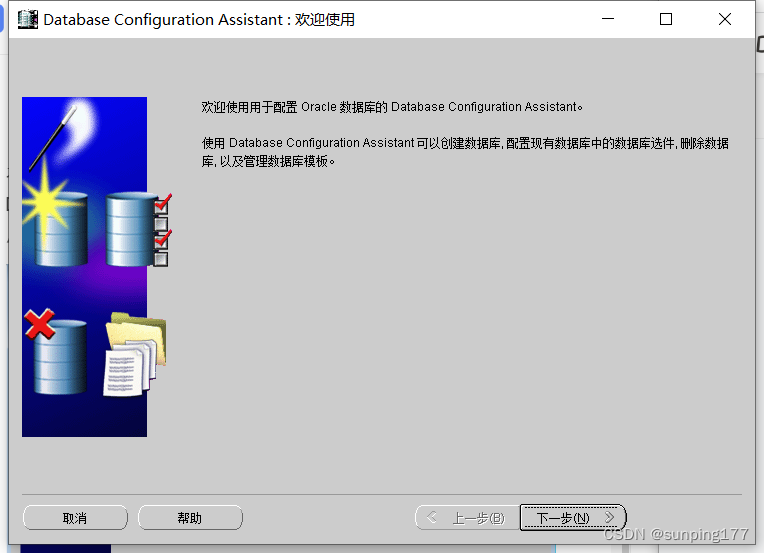The width and height of the screenshot is (764, 553).
Task: Click the window title 欢迎使用 text
Action: 325,19
